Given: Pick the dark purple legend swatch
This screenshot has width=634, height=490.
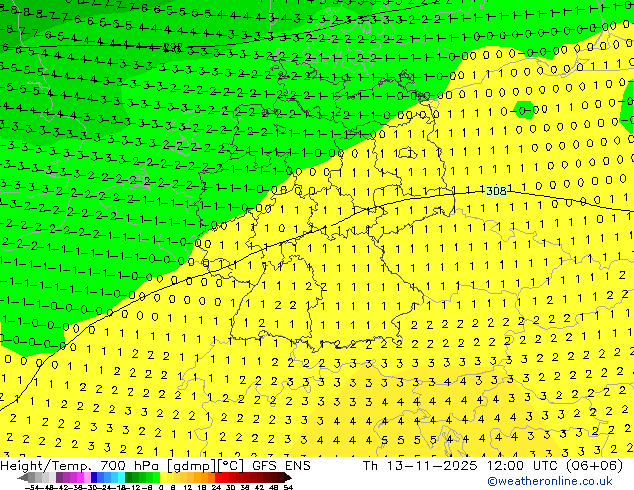Looking at the screenshot, I should pyautogui.click(x=59, y=477).
